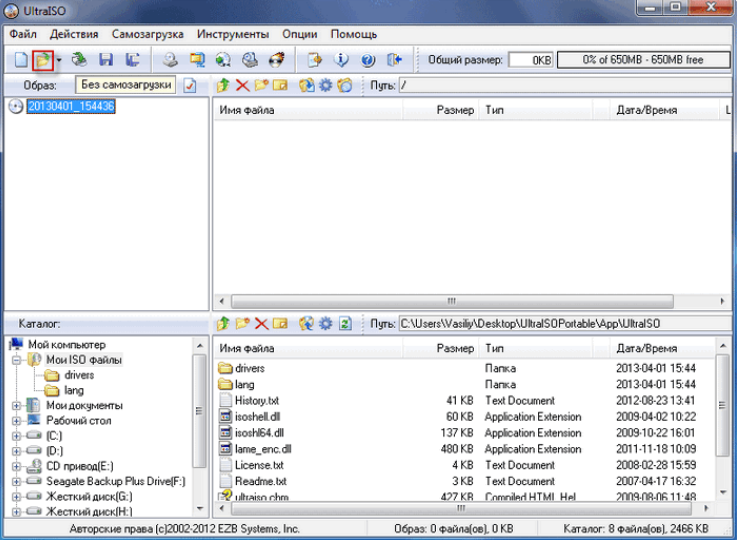Collapse the Мои ISO файлы tree node
The image size is (737, 540).
16,360
